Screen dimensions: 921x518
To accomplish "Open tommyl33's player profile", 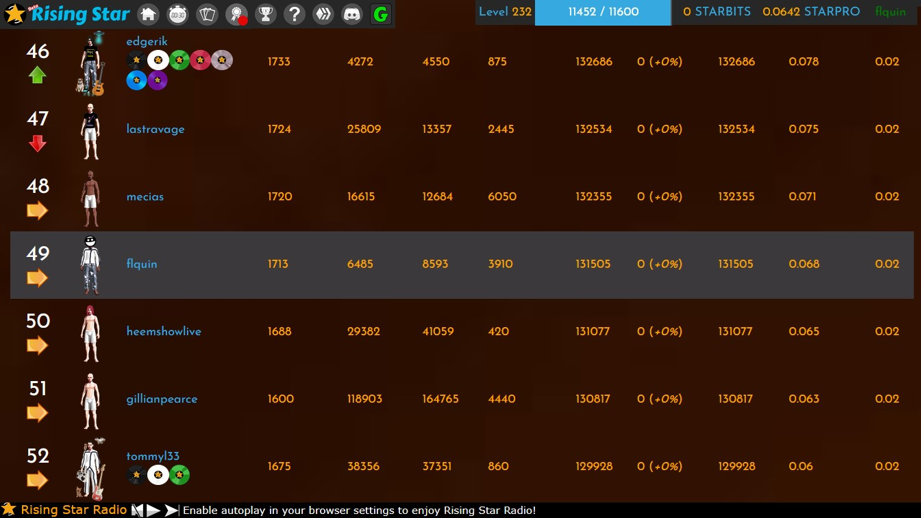I will [x=153, y=456].
